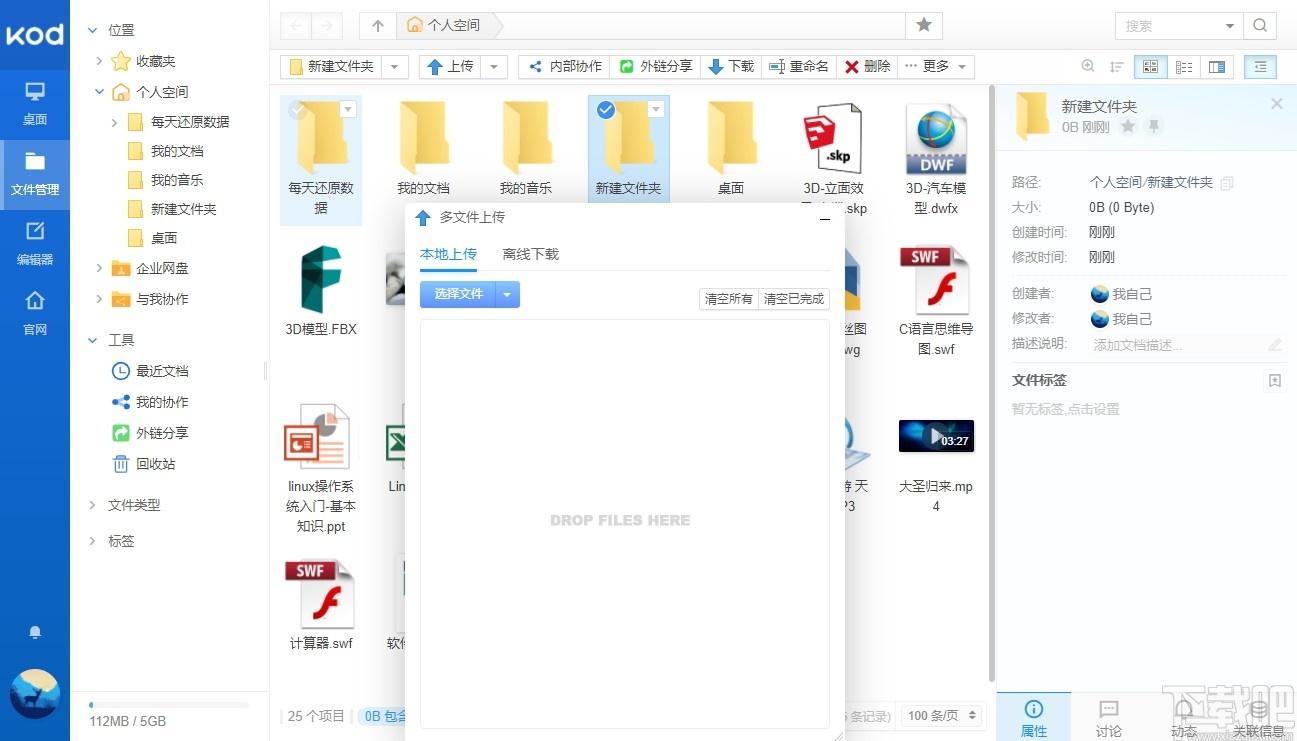Screen dimensions: 1297x741
Task: Pin 新建文件夹 to top in properties panel
Action: (1154, 126)
